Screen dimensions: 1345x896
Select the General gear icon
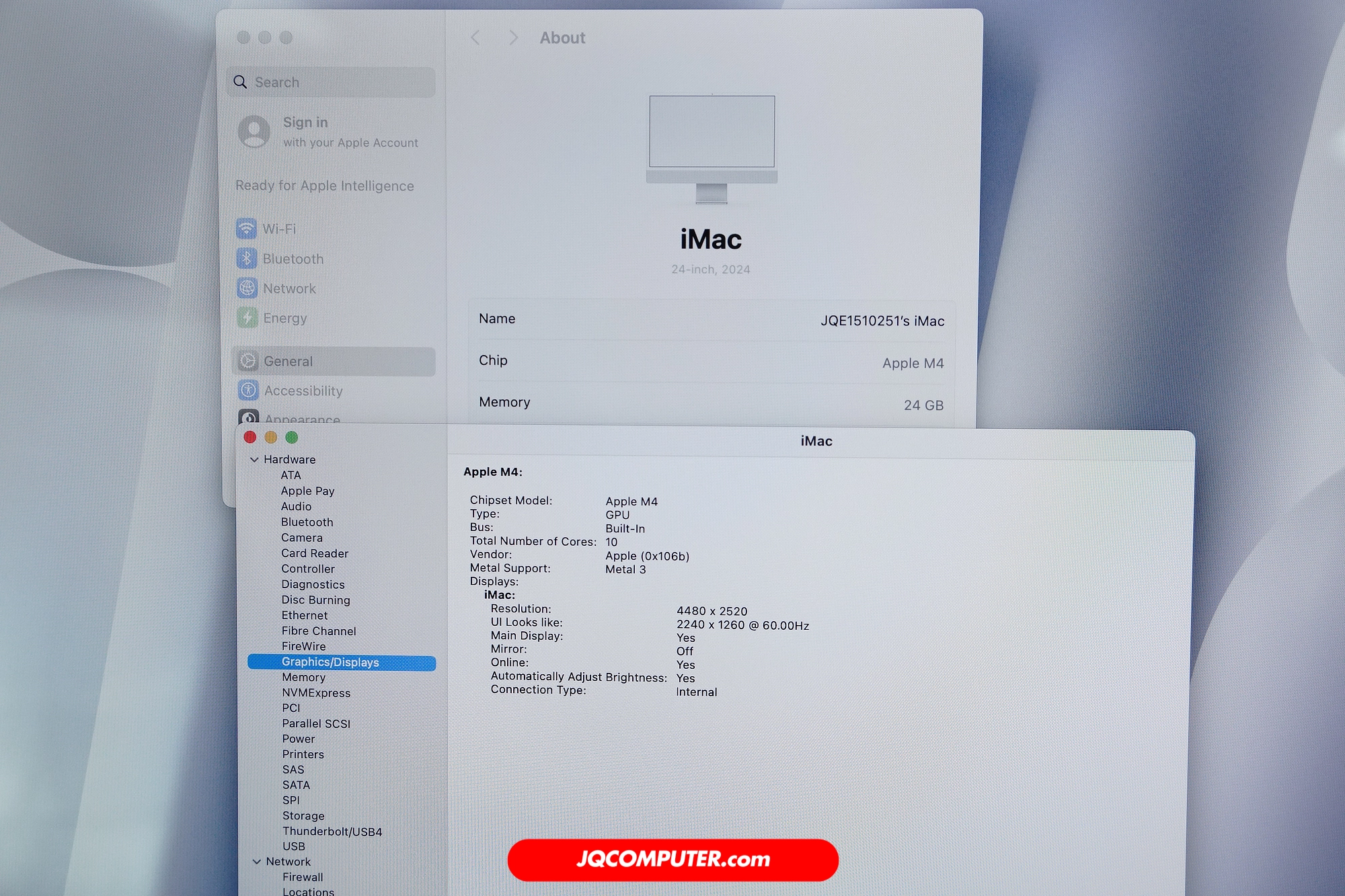click(247, 362)
